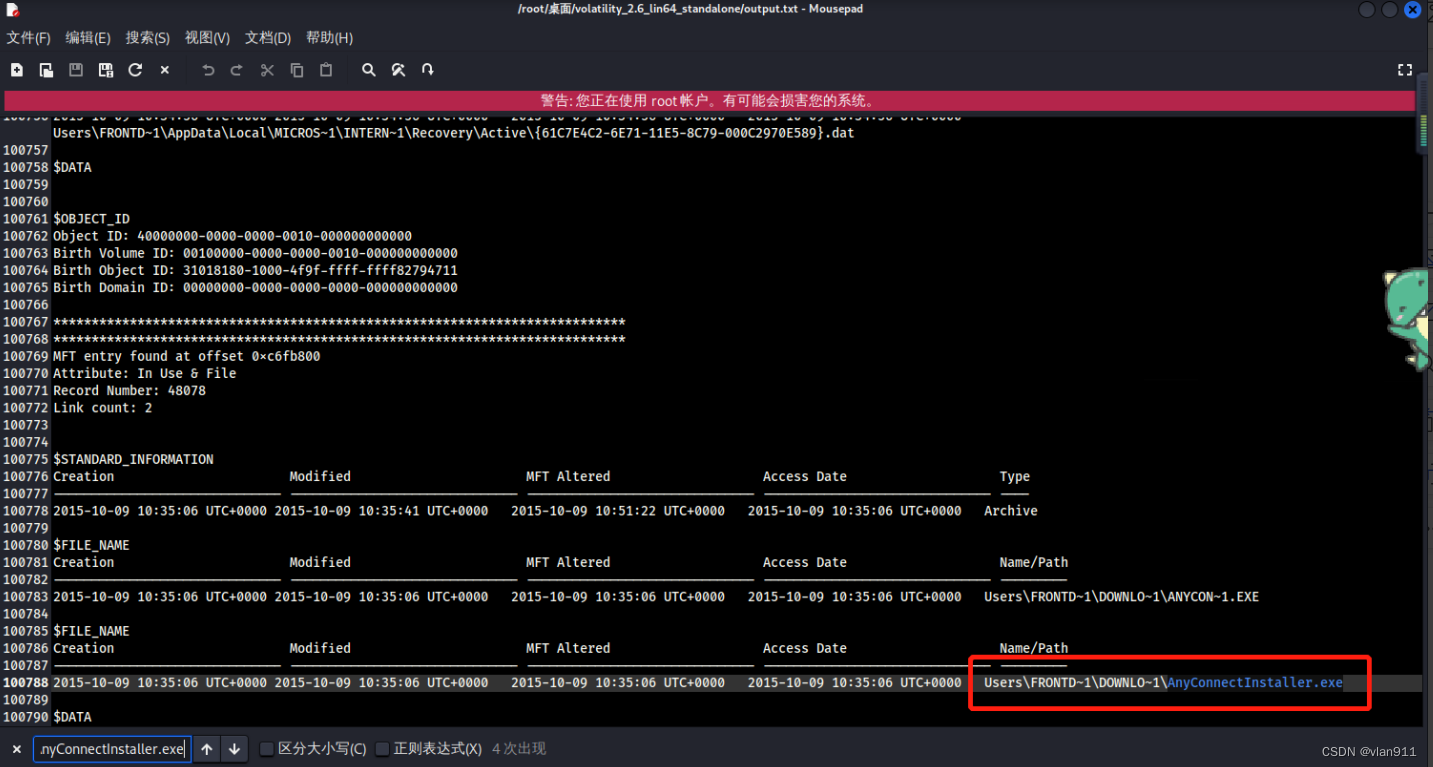
Task: Click the highlighted AnyConnectInstaller.exe text
Action: pos(1254,683)
